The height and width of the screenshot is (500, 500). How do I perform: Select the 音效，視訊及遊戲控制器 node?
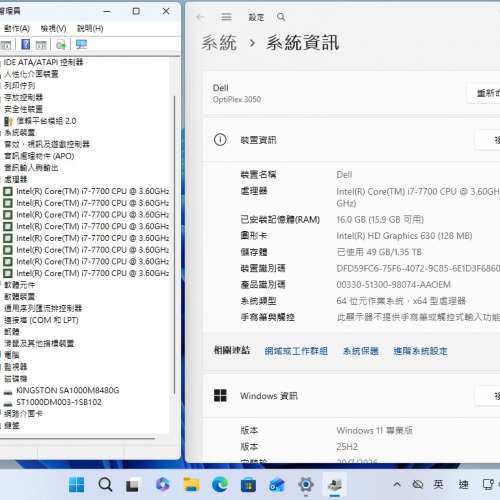pos(47,144)
